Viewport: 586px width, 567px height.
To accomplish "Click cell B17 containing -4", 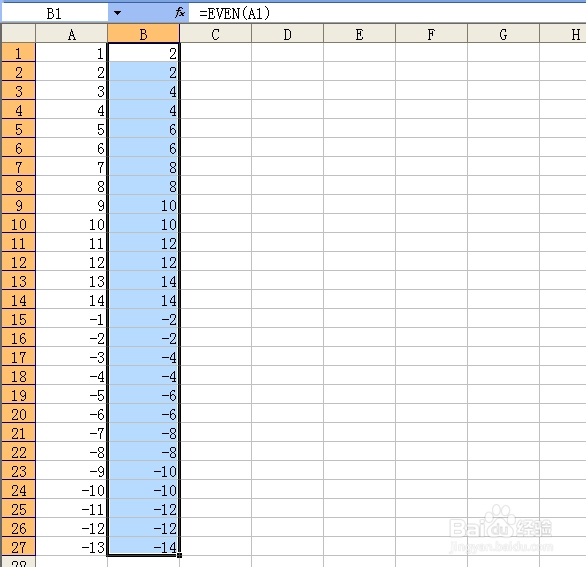I will (x=144, y=357).
